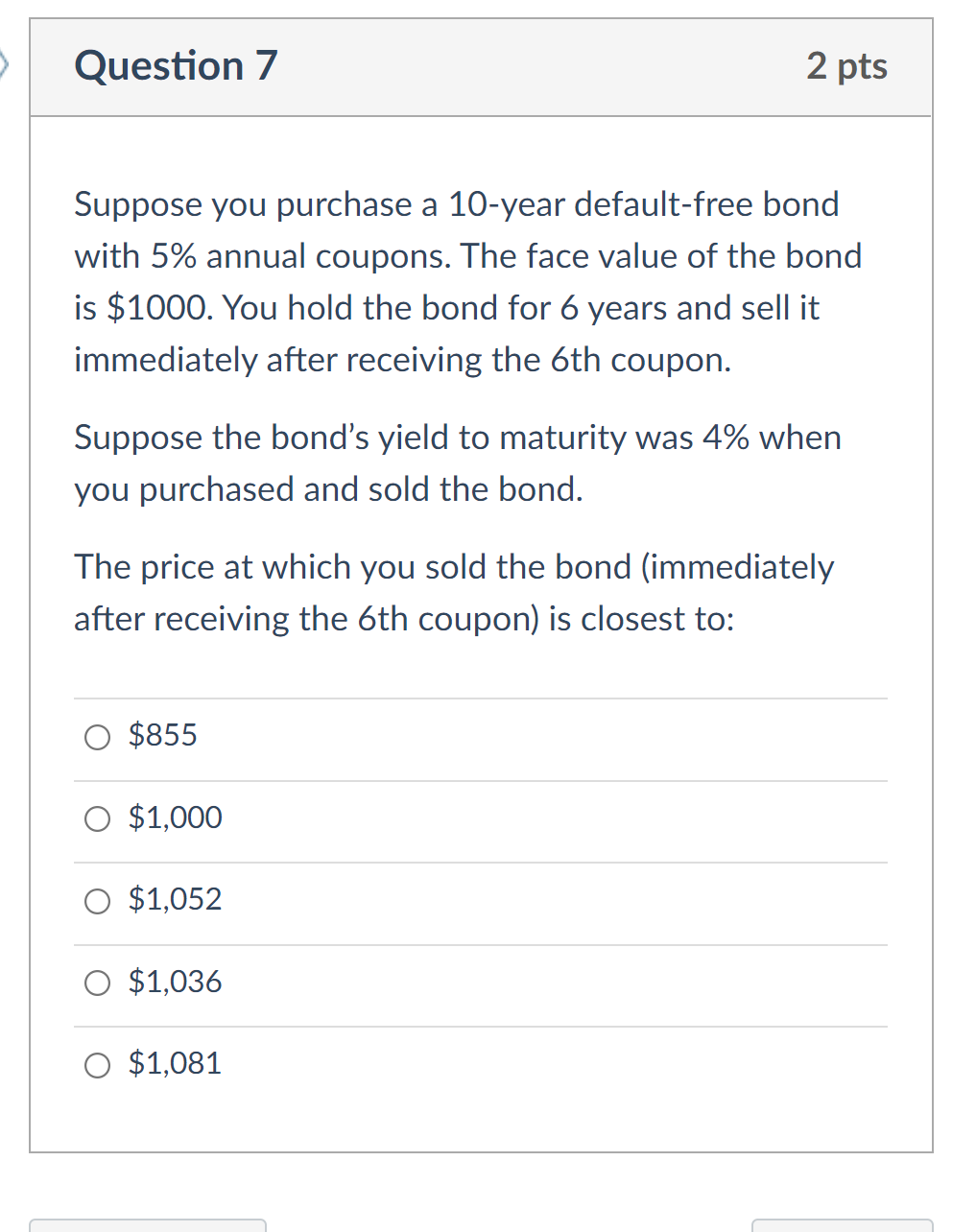Click the "2 pts" score label

click(846, 66)
